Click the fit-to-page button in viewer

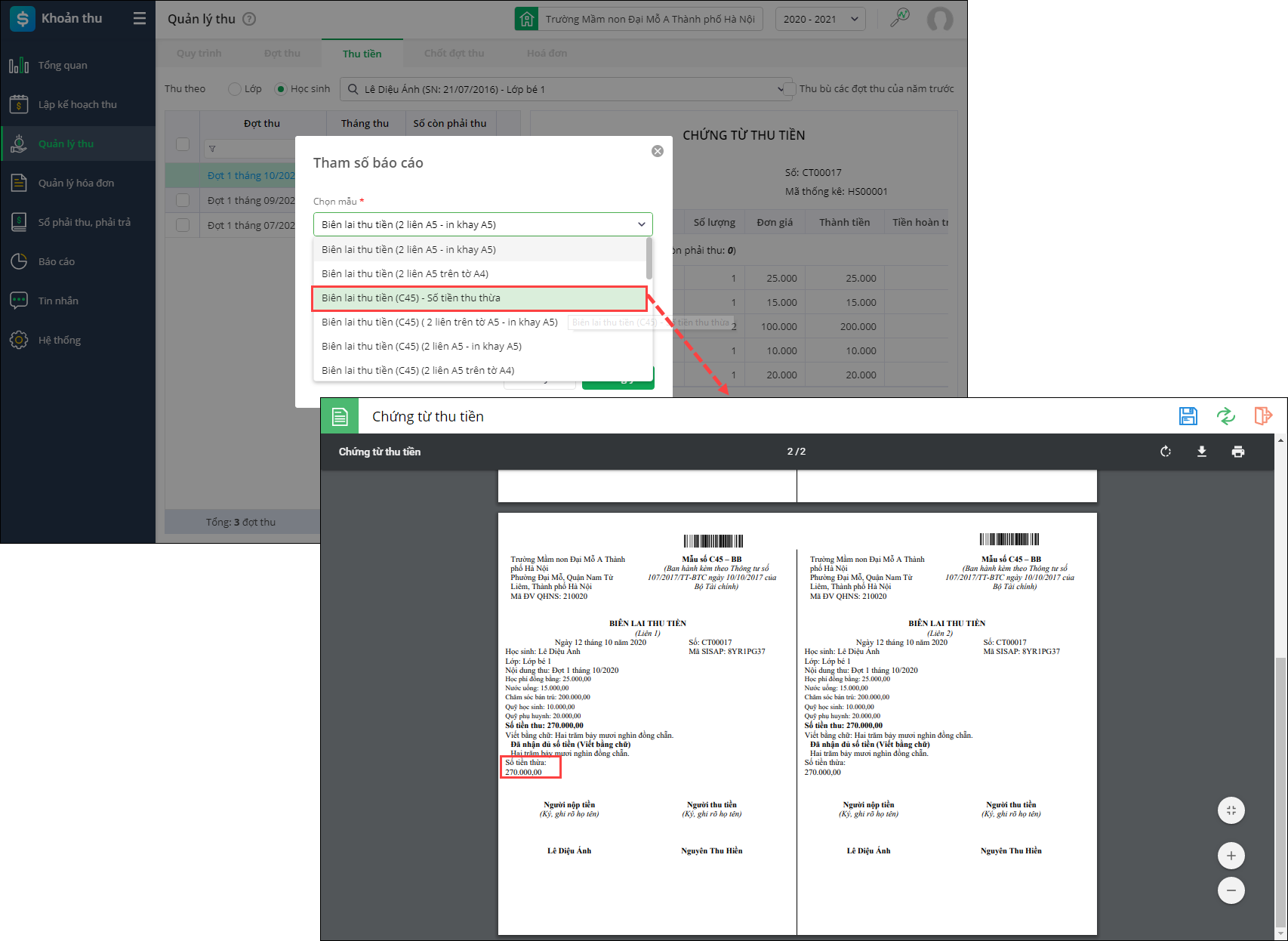[x=1231, y=810]
